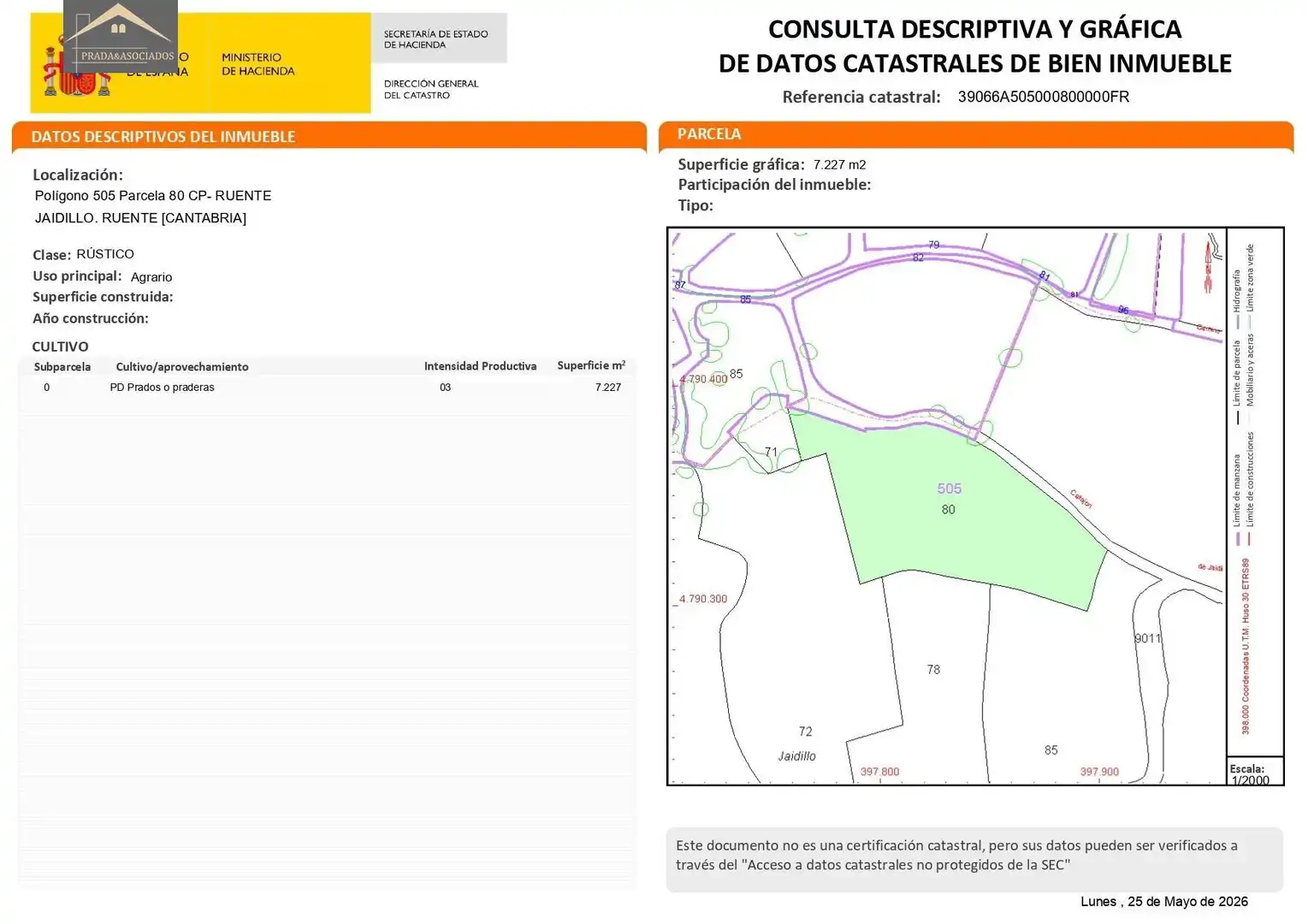Click parcel 78 on the cadastral map
This screenshot has height=924, width=1308.
click(x=933, y=669)
